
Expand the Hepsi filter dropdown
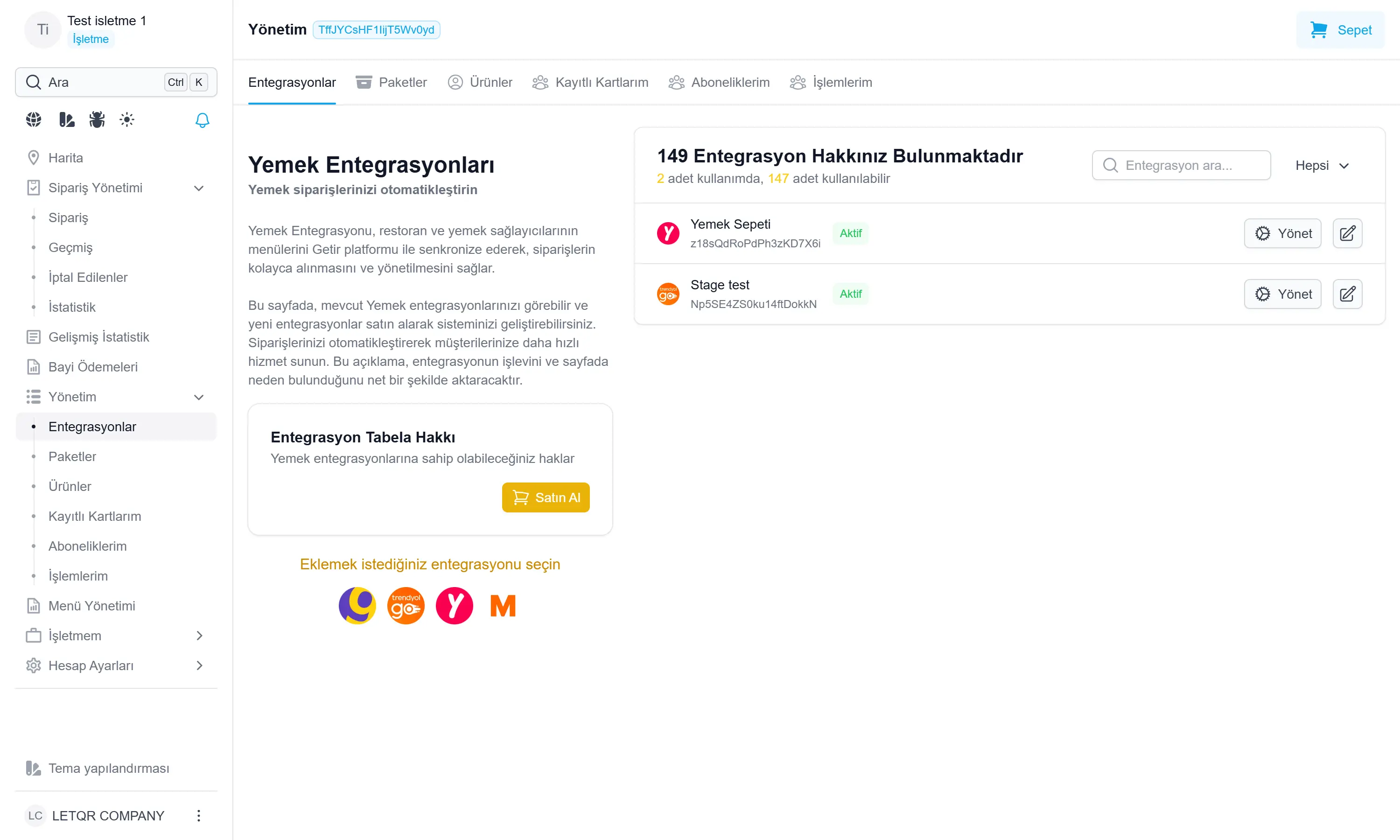click(1322, 165)
